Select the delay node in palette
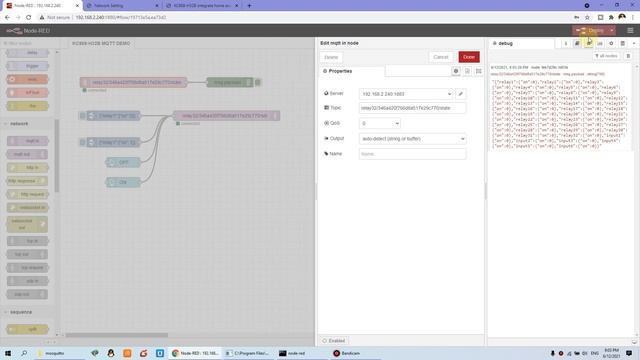 (28, 53)
